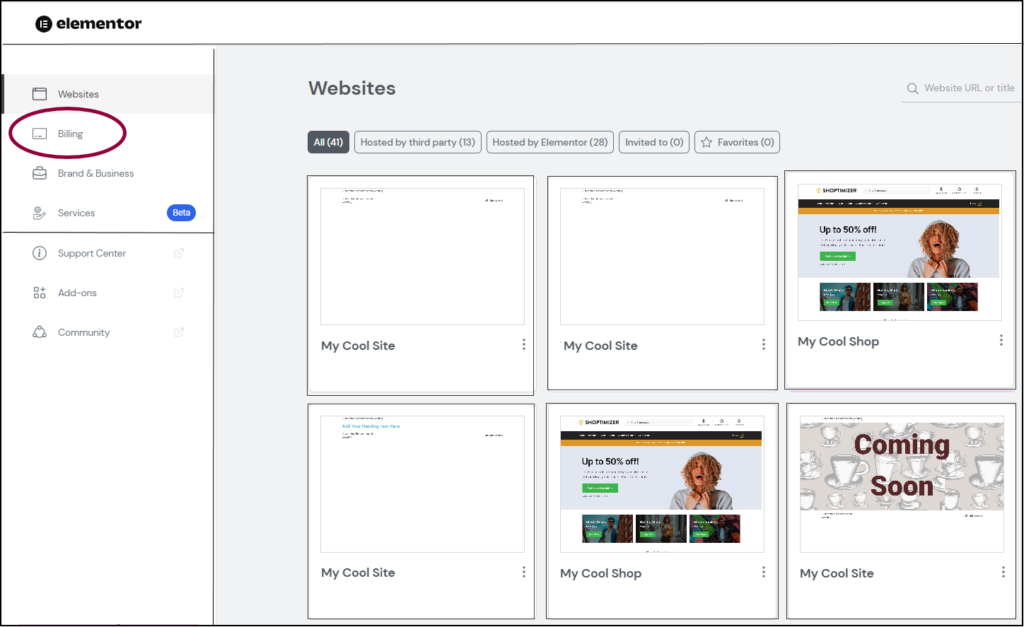The height and width of the screenshot is (627, 1024).
Task: Filter by Favorites (0) star chip
Action: coord(737,143)
